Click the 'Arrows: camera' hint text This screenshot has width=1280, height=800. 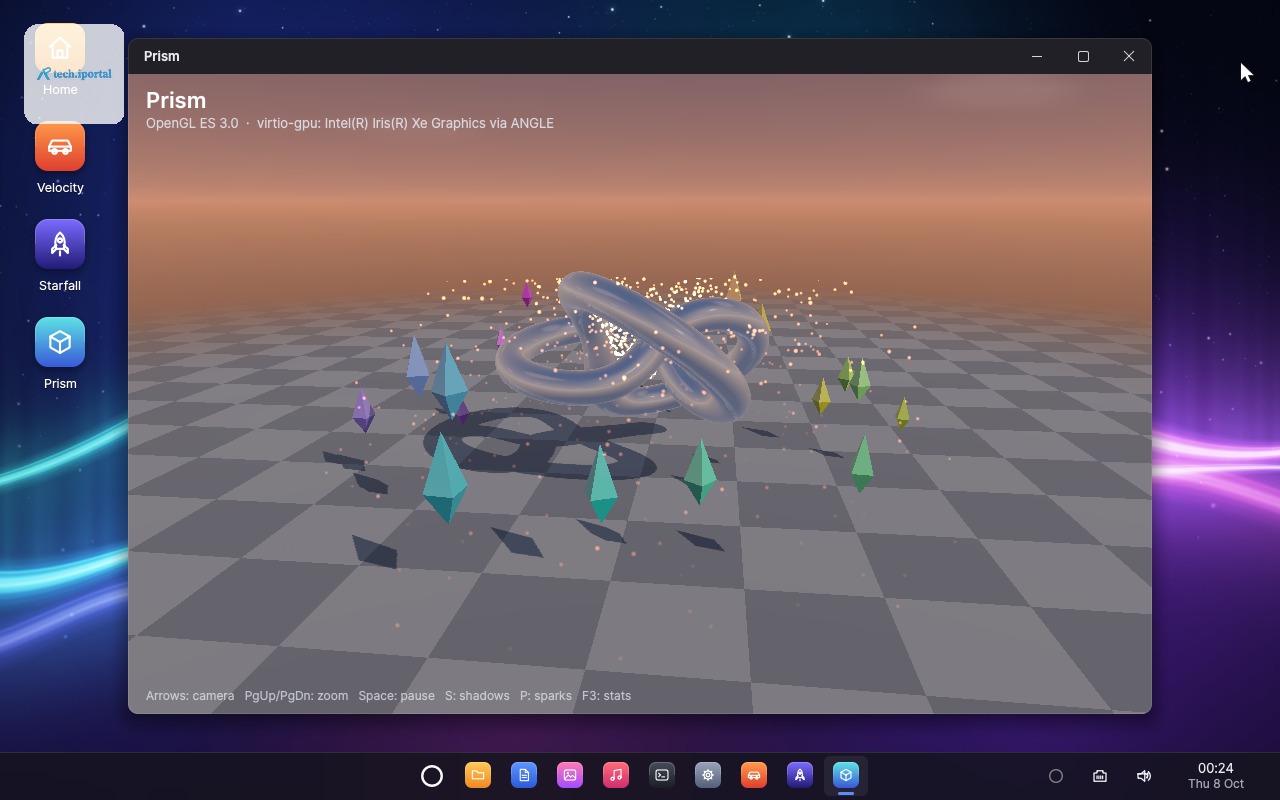coord(190,696)
